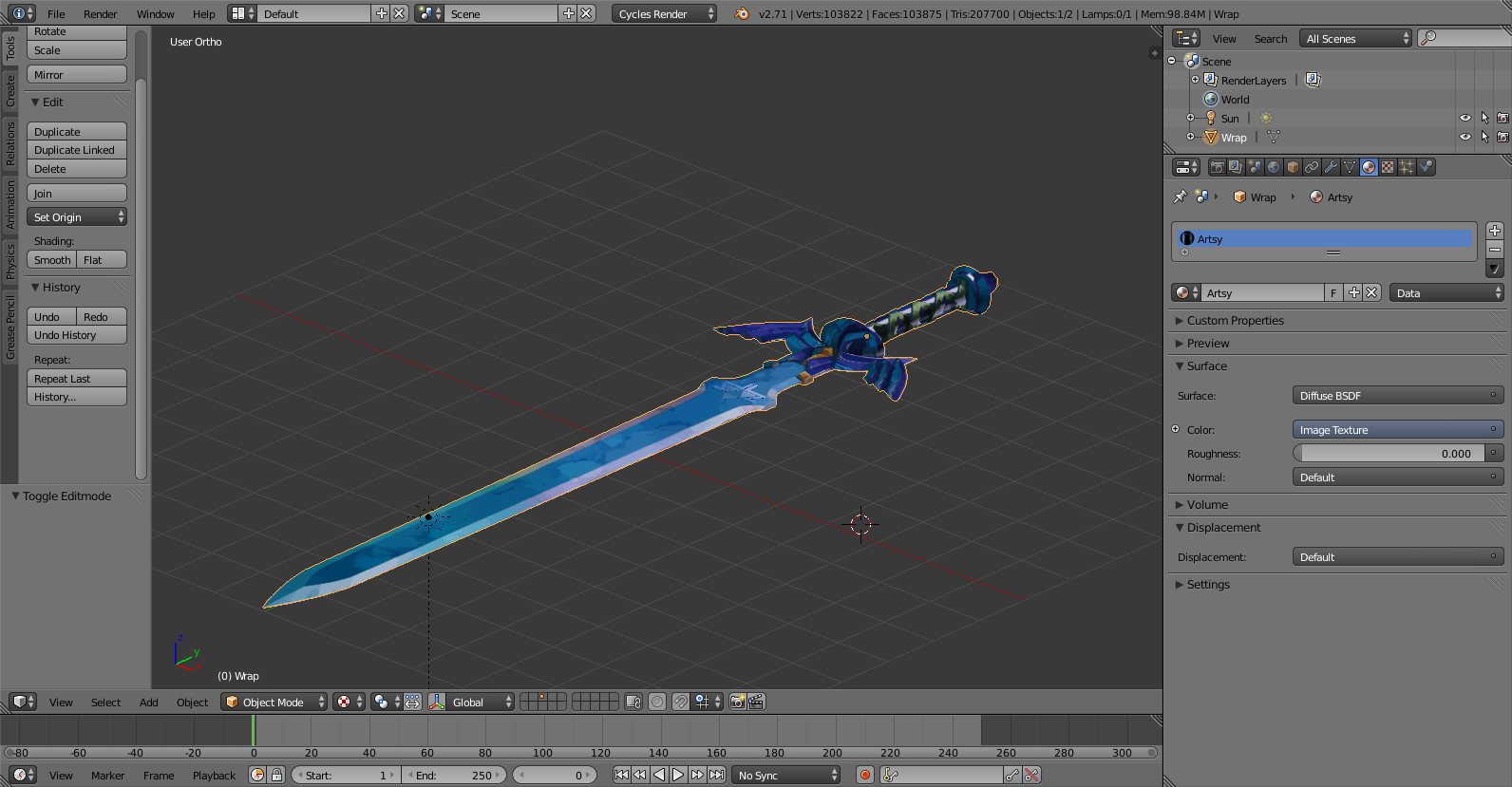Toggle Sun visibility eye in outliner
1512x787 pixels.
[x=1465, y=119]
